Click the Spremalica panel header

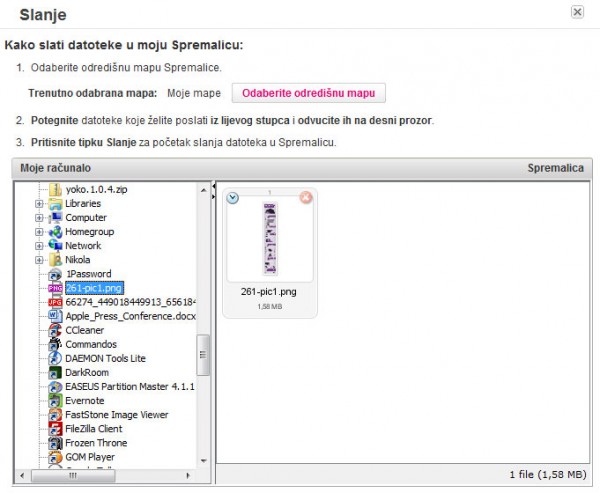pyautogui.click(x=556, y=168)
